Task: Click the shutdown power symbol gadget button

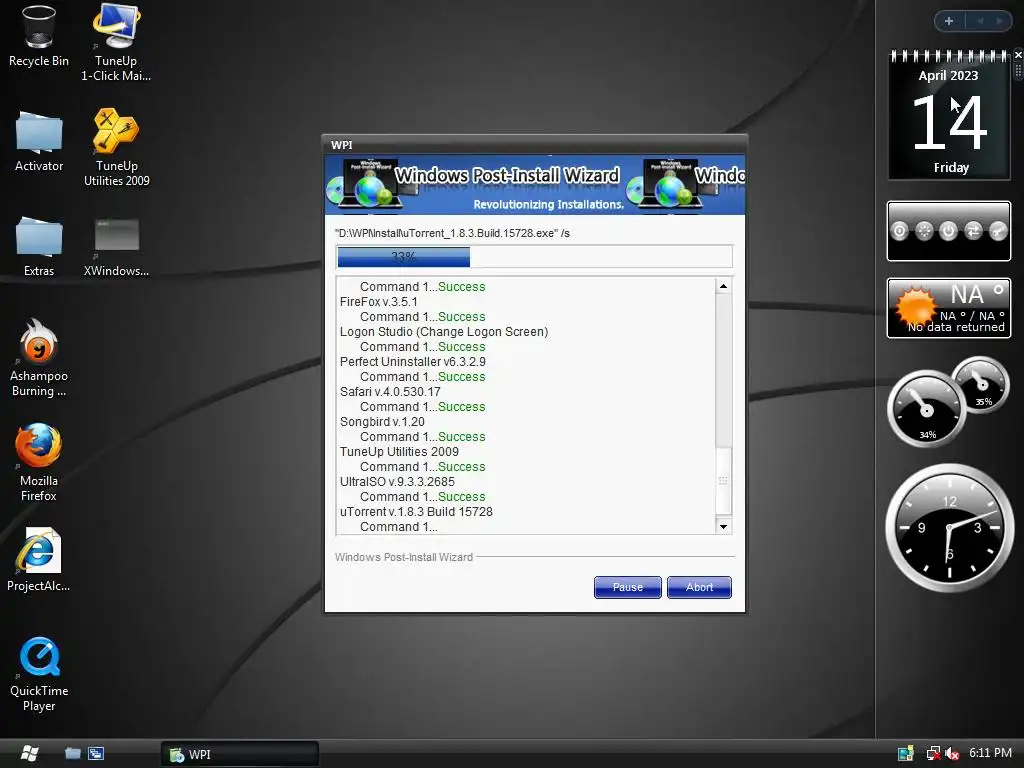Action: tap(948, 231)
